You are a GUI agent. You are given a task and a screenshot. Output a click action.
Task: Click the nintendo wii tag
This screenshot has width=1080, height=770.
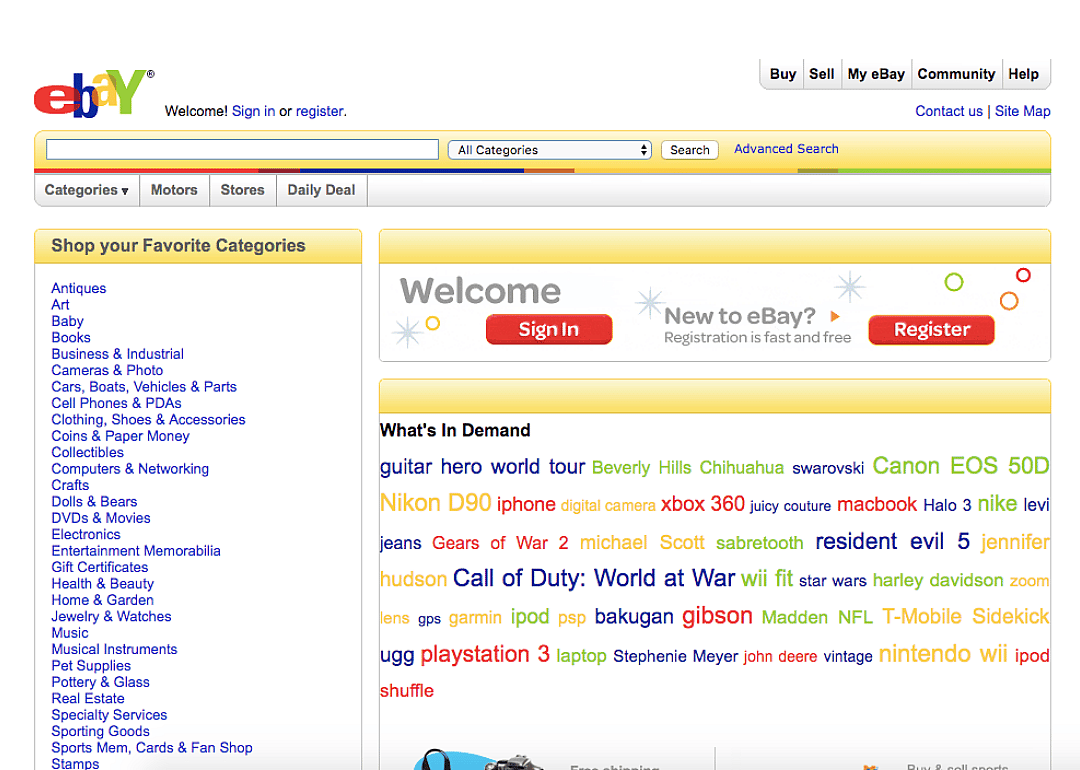(x=943, y=654)
